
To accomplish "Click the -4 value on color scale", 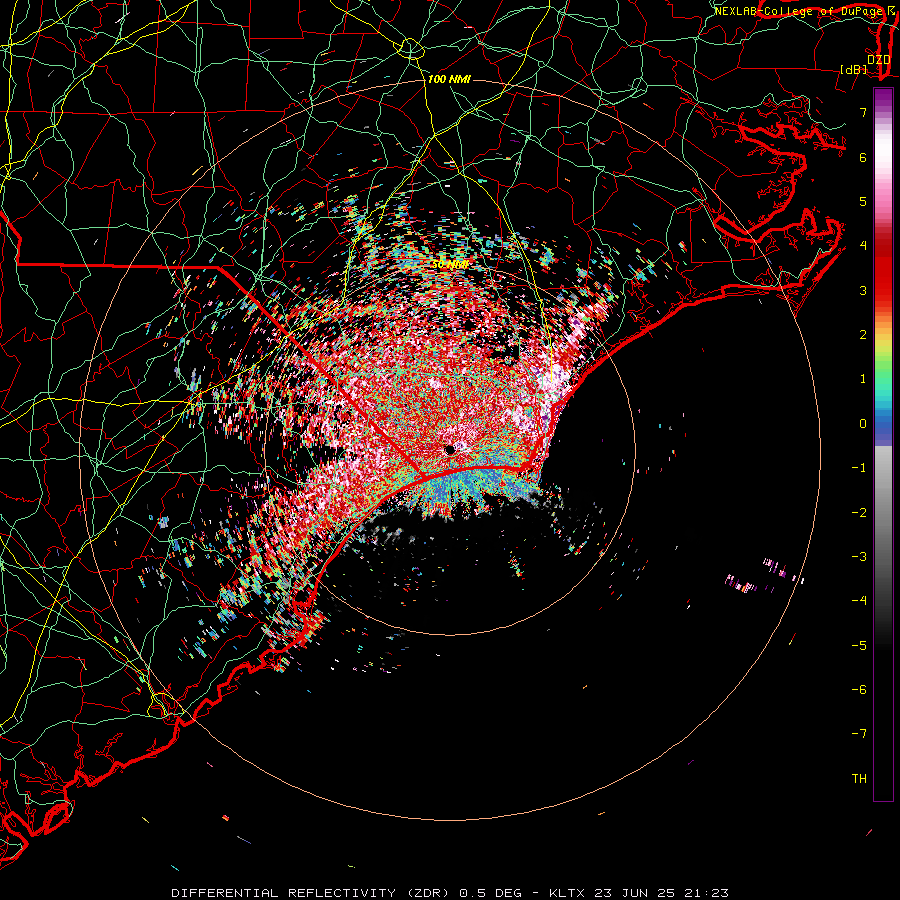I will tap(859, 601).
